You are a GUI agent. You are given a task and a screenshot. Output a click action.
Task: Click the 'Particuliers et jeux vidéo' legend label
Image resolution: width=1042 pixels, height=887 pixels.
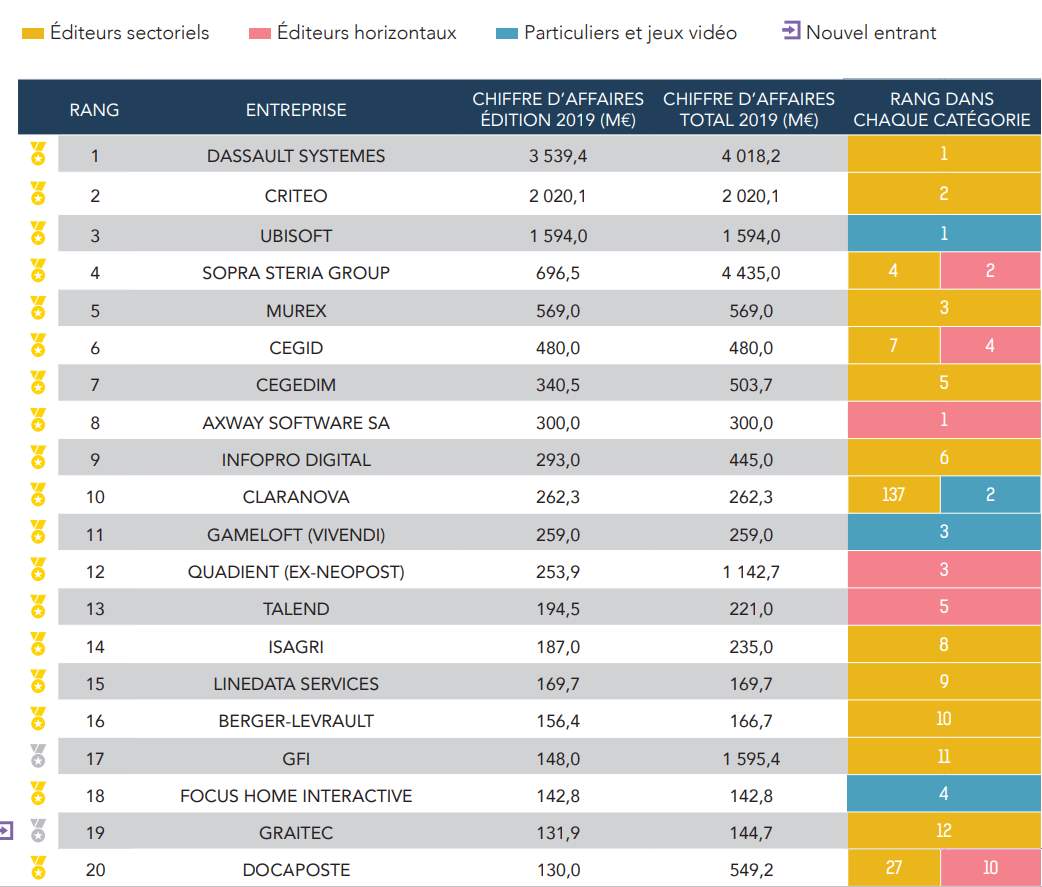[631, 33]
